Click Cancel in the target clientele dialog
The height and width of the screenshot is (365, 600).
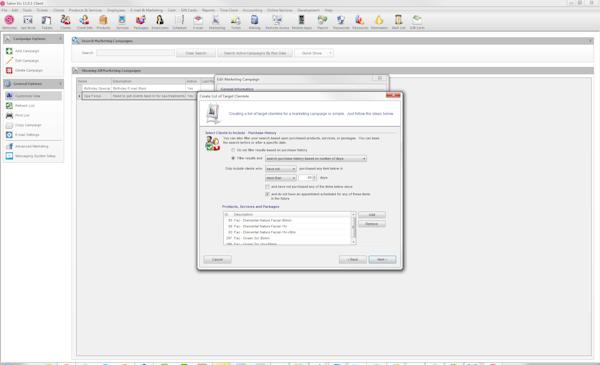217,259
